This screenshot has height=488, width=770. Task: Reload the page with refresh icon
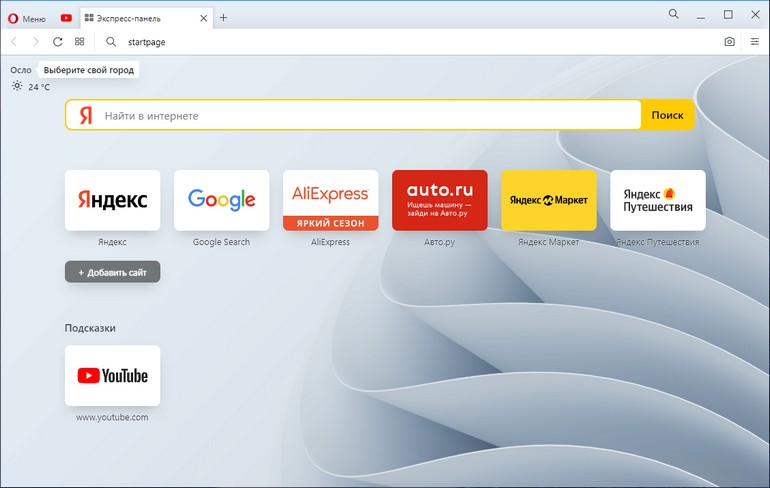pyautogui.click(x=57, y=42)
